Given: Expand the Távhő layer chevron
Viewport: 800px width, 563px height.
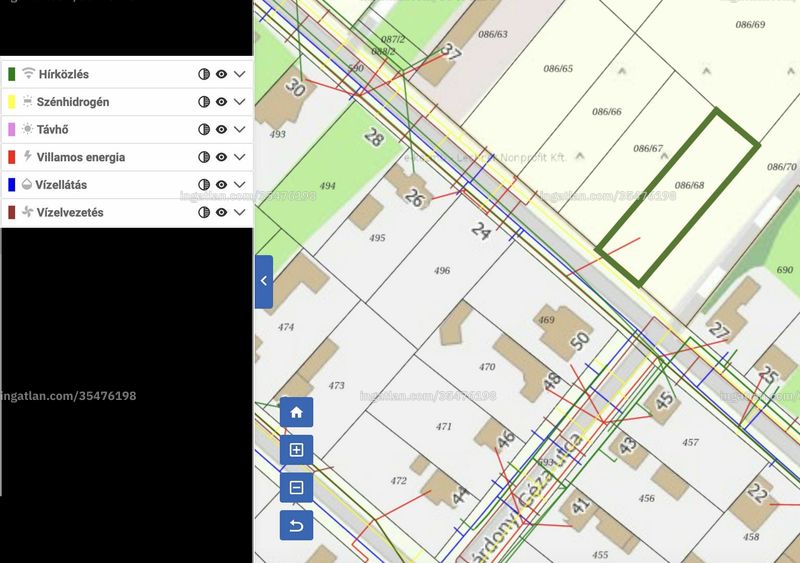Looking at the screenshot, I should (x=240, y=129).
